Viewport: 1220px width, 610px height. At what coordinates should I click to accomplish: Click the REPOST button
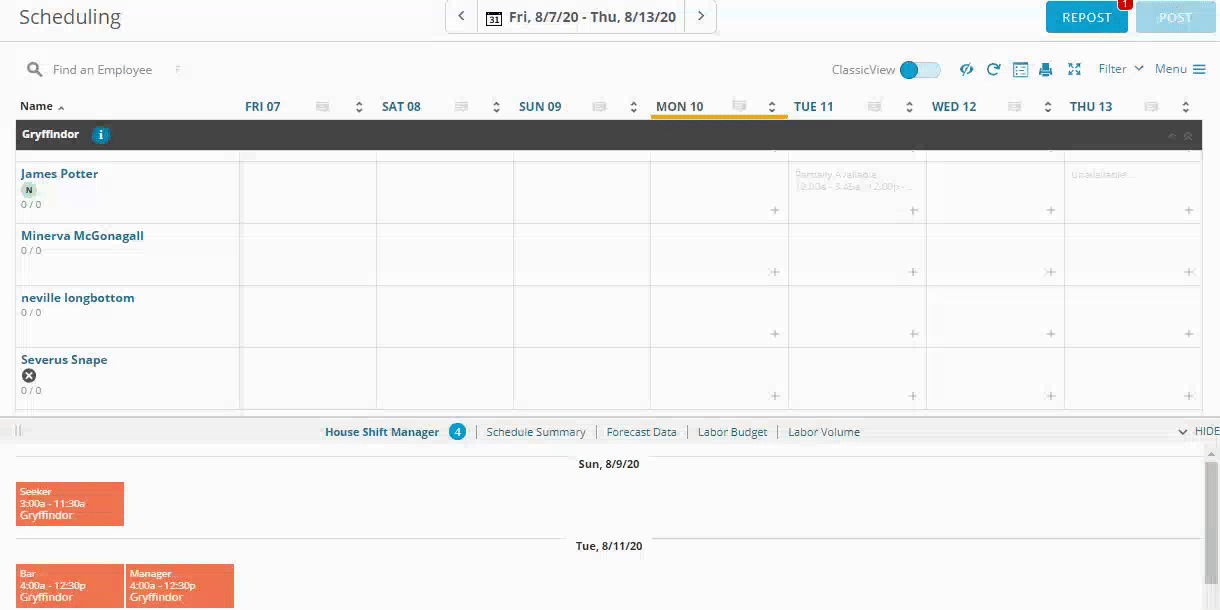(x=1086, y=17)
